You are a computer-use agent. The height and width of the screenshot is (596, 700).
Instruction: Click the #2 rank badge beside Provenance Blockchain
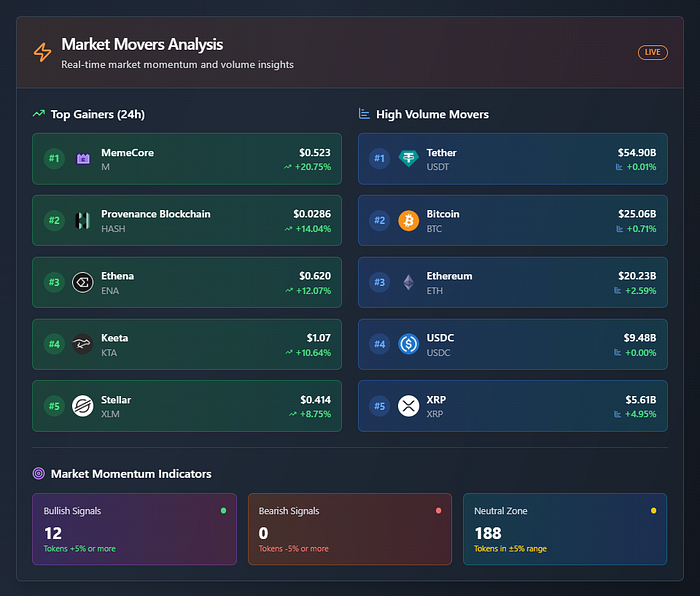(54, 221)
